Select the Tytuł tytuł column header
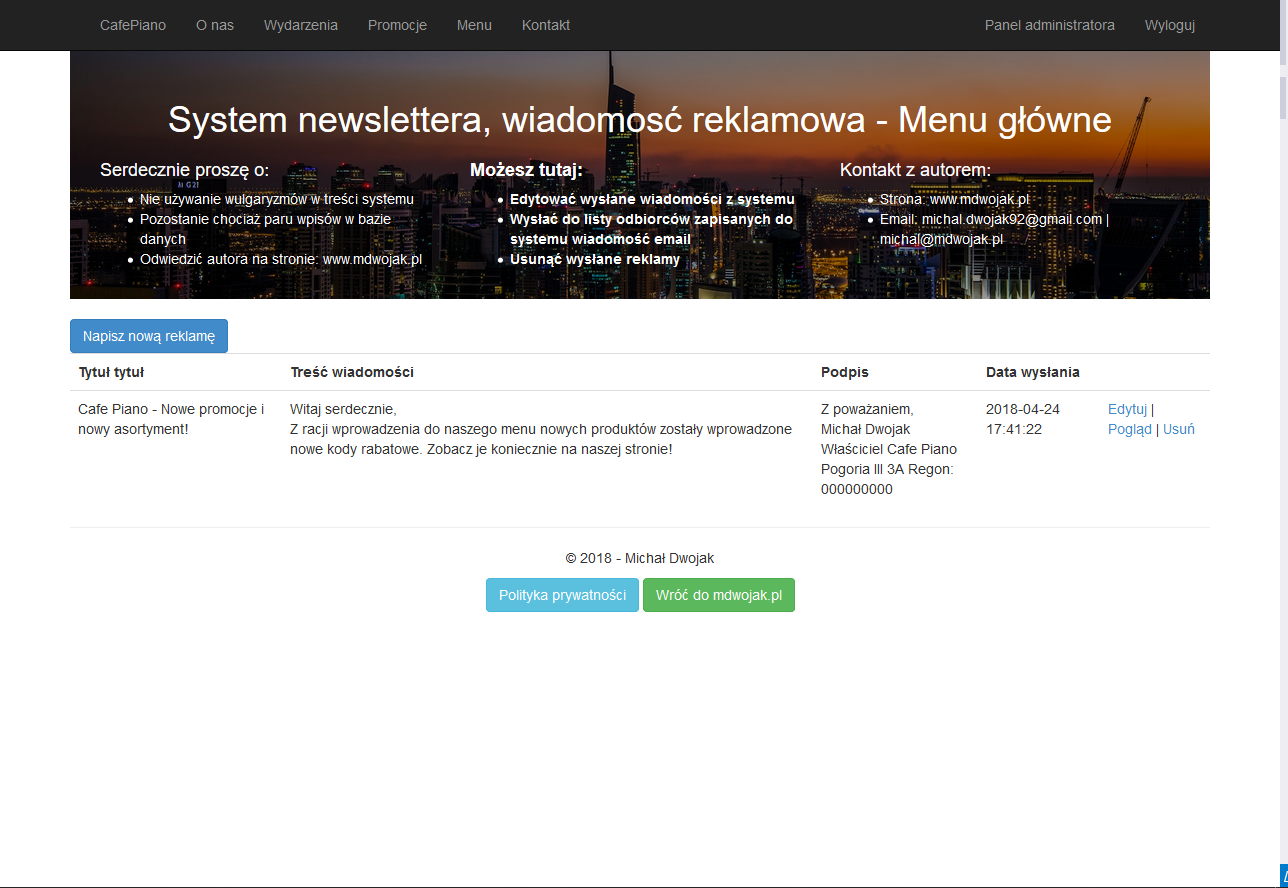Image resolution: width=1288 pixels, height=888 pixels. tap(111, 372)
